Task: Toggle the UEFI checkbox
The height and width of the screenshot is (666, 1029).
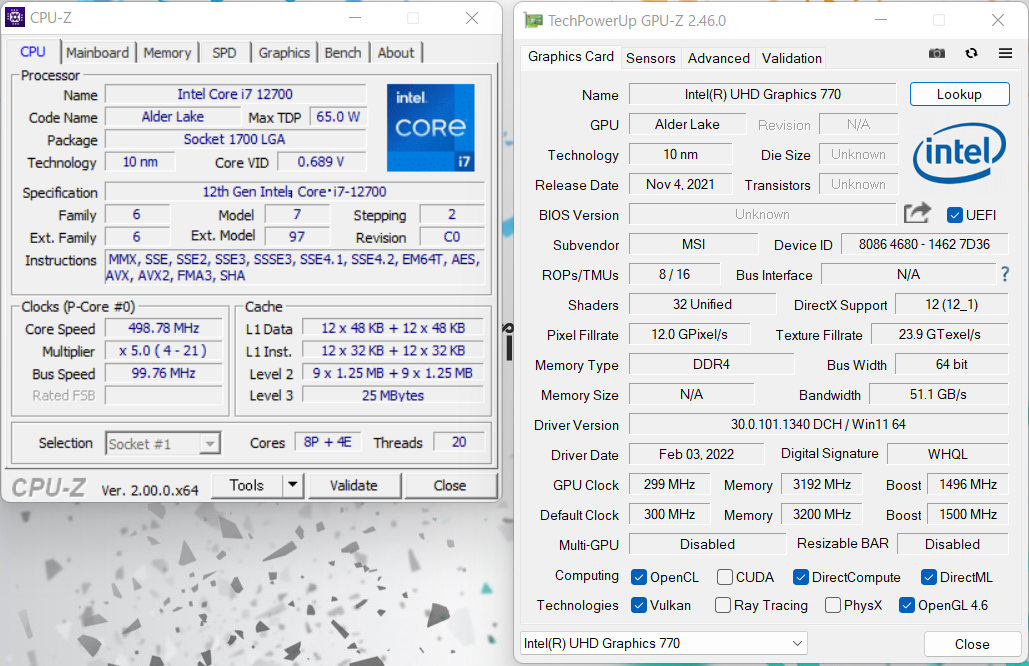Action: coord(954,215)
